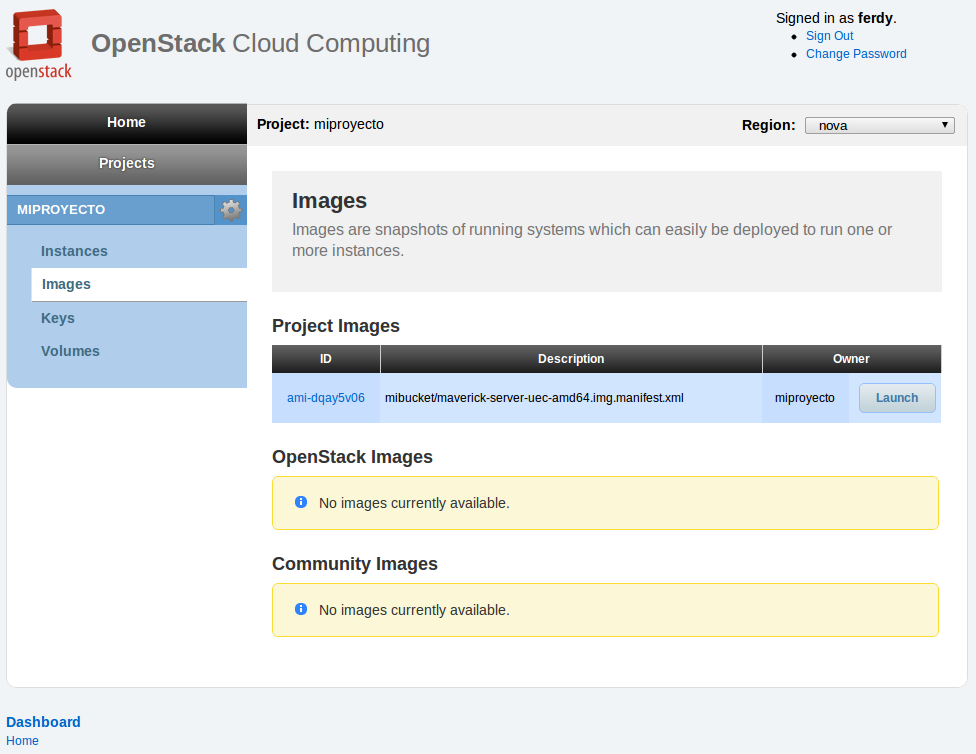The image size is (976, 754).
Task: Select Images in the sidebar
Action: pos(139,285)
